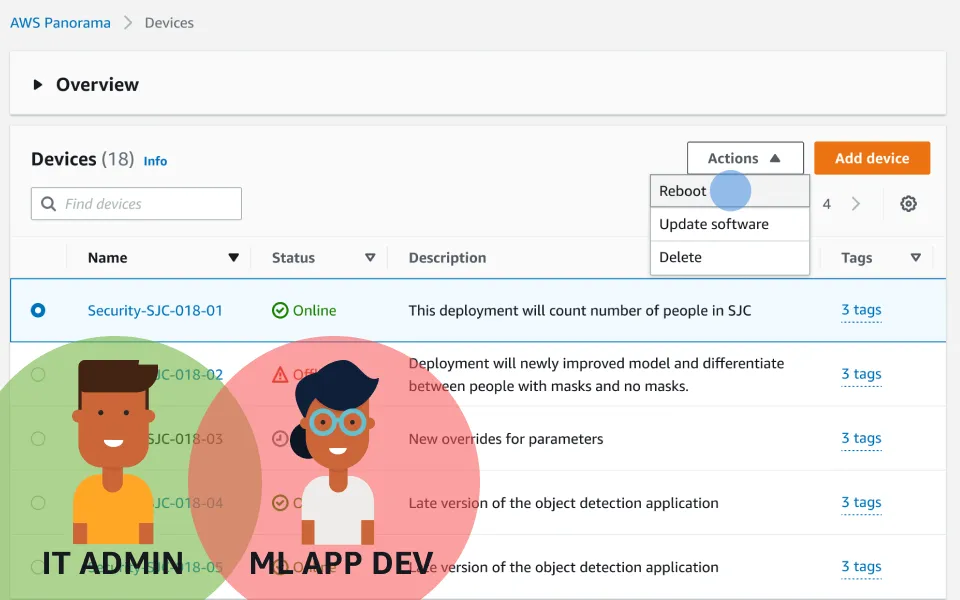Open device Security-SJC-018-01 link
This screenshot has width=960, height=600.
(x=155, y=310)
